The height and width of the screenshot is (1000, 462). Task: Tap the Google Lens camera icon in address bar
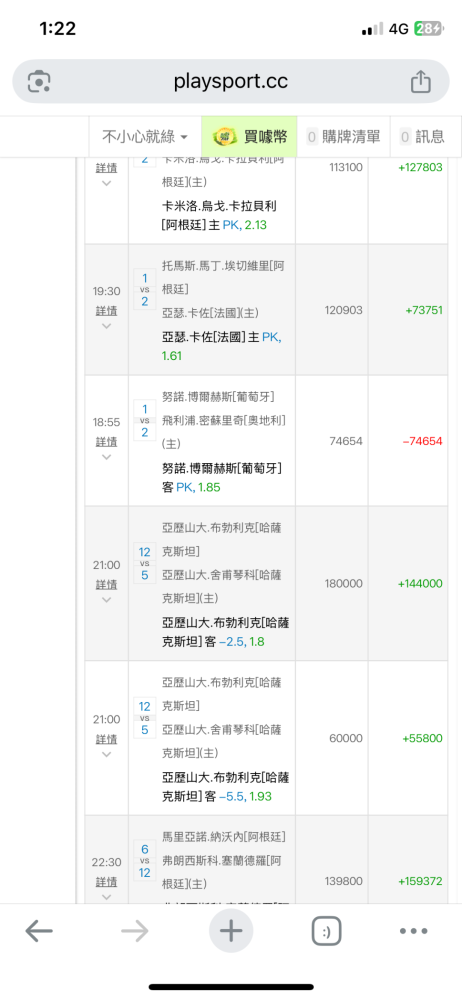click(39, 82)
